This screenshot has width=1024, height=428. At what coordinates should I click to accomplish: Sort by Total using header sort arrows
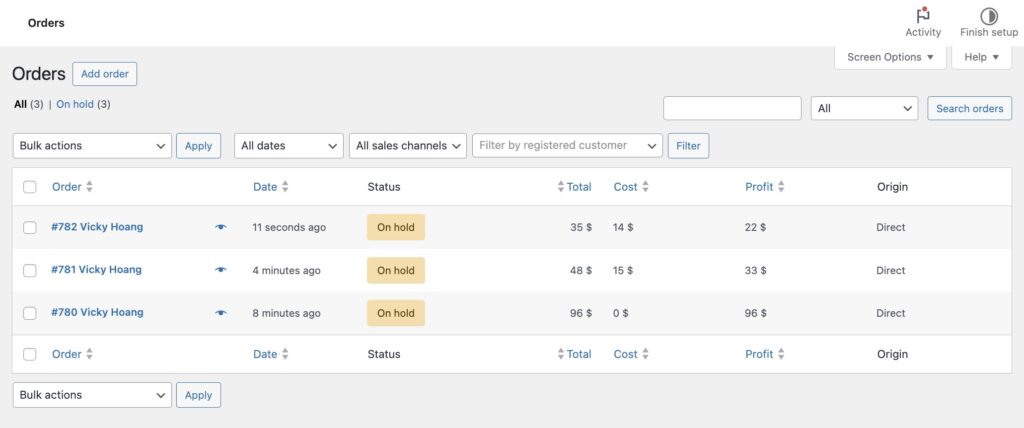560,187
